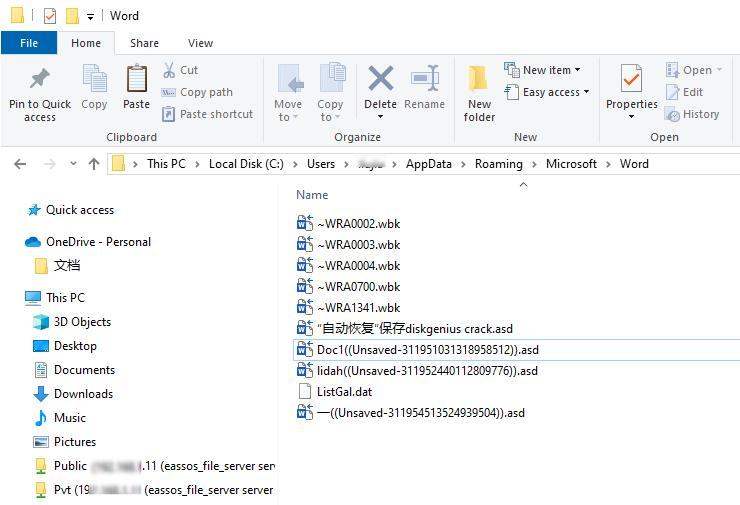Click the Back navigation arrow
This screenshot has height=505, width=740.
point(20,164)
